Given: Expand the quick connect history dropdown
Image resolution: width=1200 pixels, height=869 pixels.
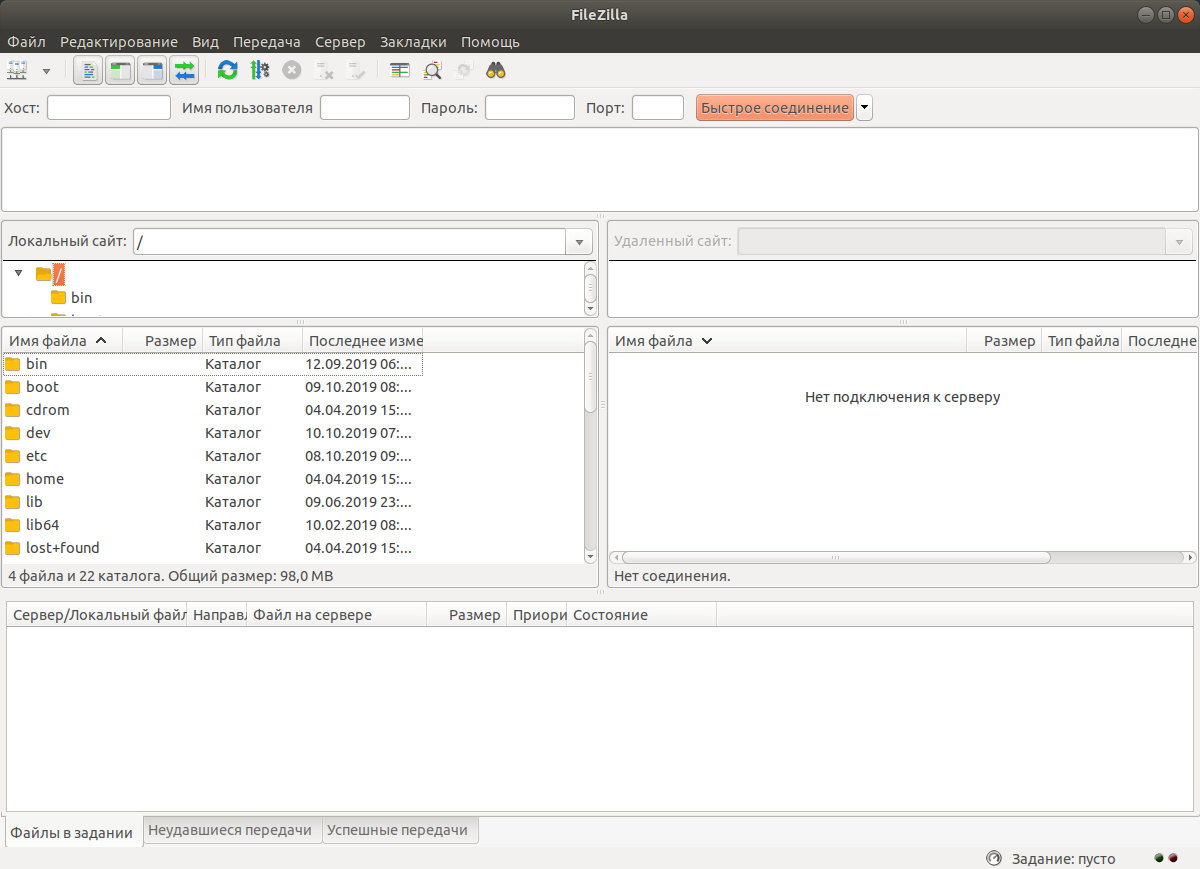Looking at the screenshot, I should tap(864, 108).
